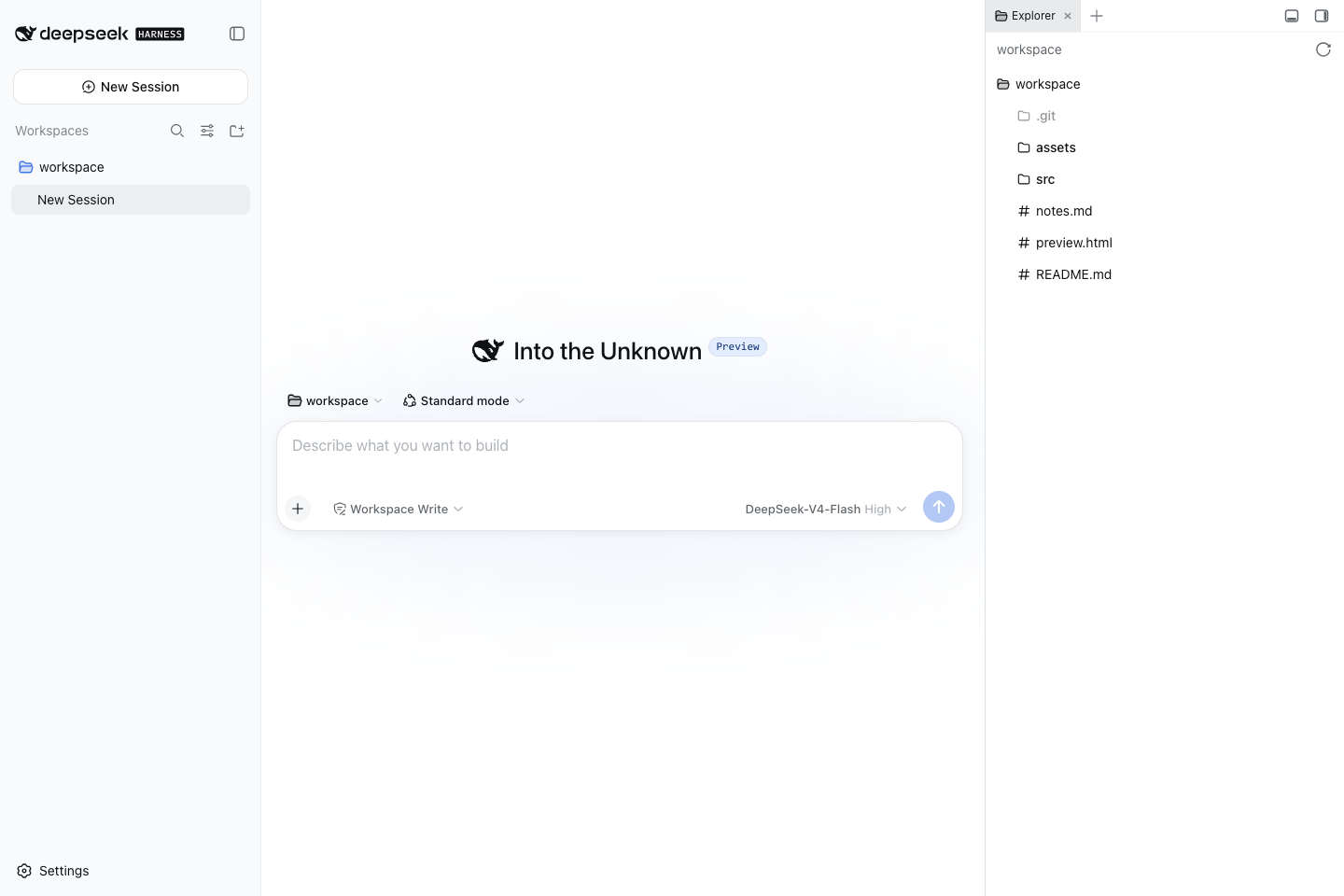Refresh the Explorer workspace tree
Viewport: 1344px width, 896px height.
[1323, 49]
